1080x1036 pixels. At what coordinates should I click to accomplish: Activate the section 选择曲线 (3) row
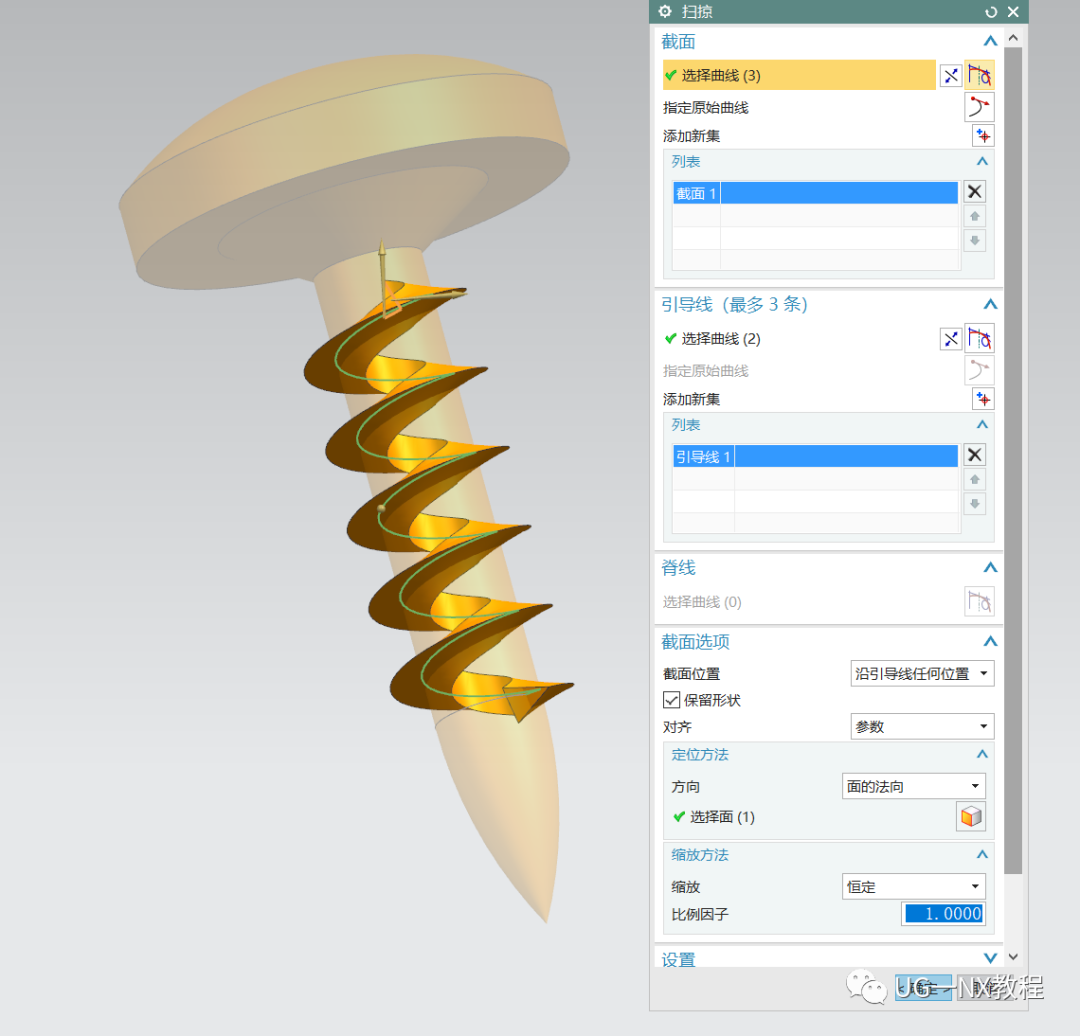click(x=799, y=75)
